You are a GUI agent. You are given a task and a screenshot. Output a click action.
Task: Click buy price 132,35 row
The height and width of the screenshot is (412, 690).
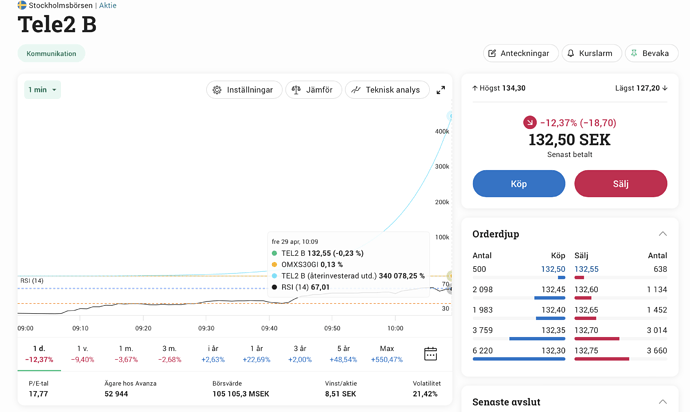point(553,330)
